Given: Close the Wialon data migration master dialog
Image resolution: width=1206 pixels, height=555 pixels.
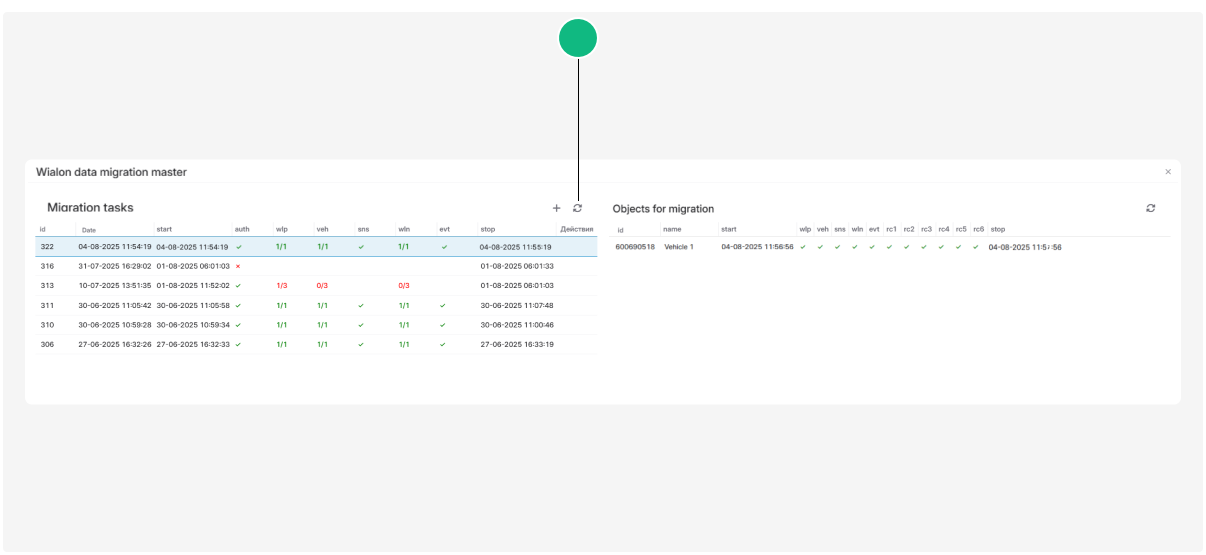Looking at the screenshot, I should 1168,172.
